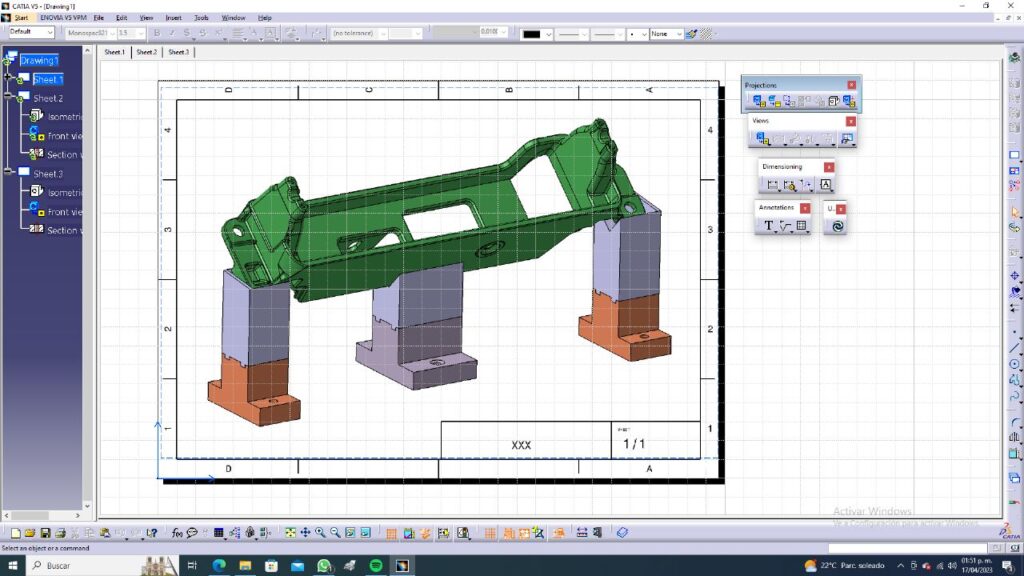Click the View Creation Wizard icon

point(847,138)
